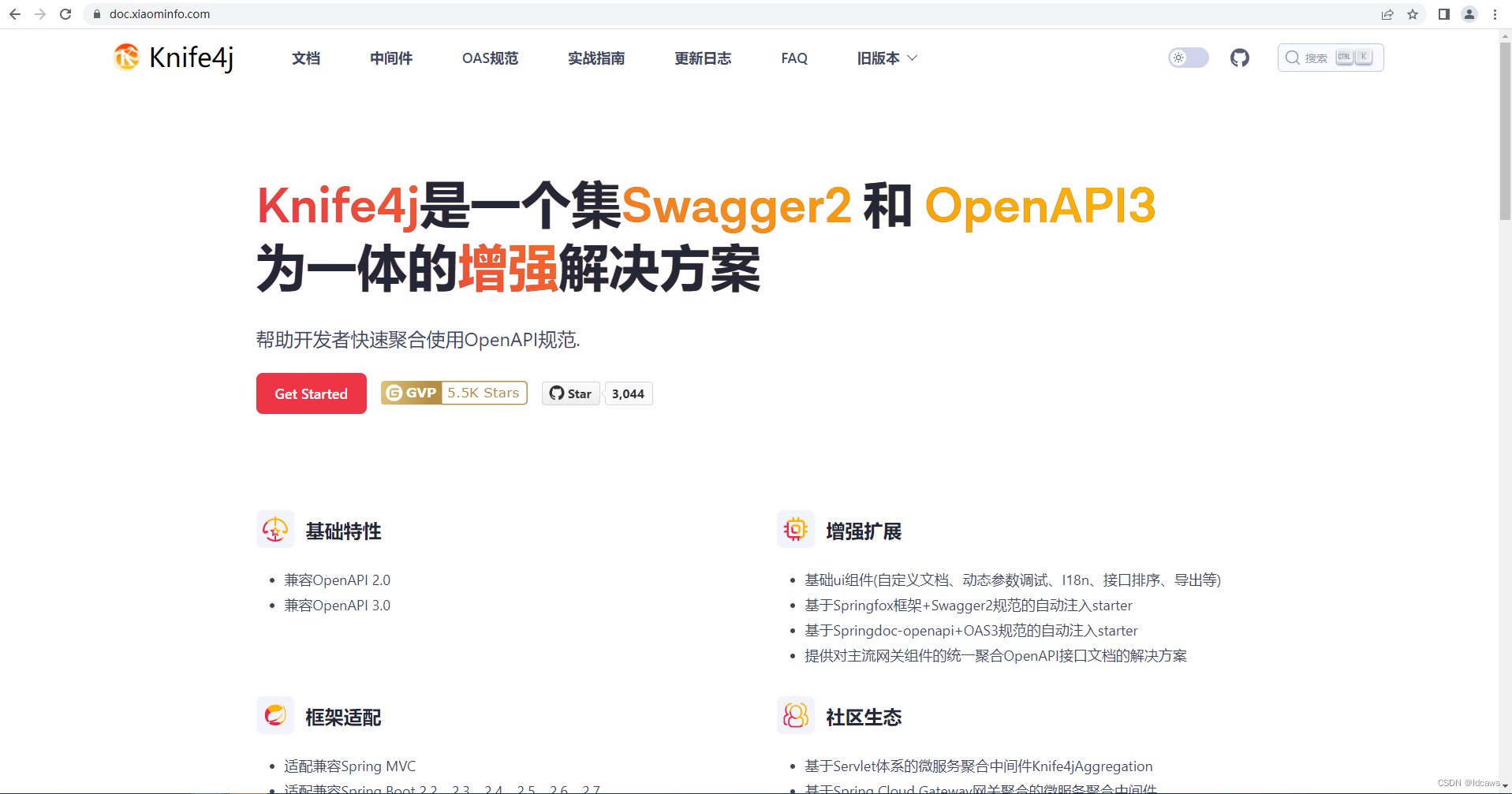
Task: Bookmark this page with star icon
Action: pyautogui.click(x=1413, y=14)
